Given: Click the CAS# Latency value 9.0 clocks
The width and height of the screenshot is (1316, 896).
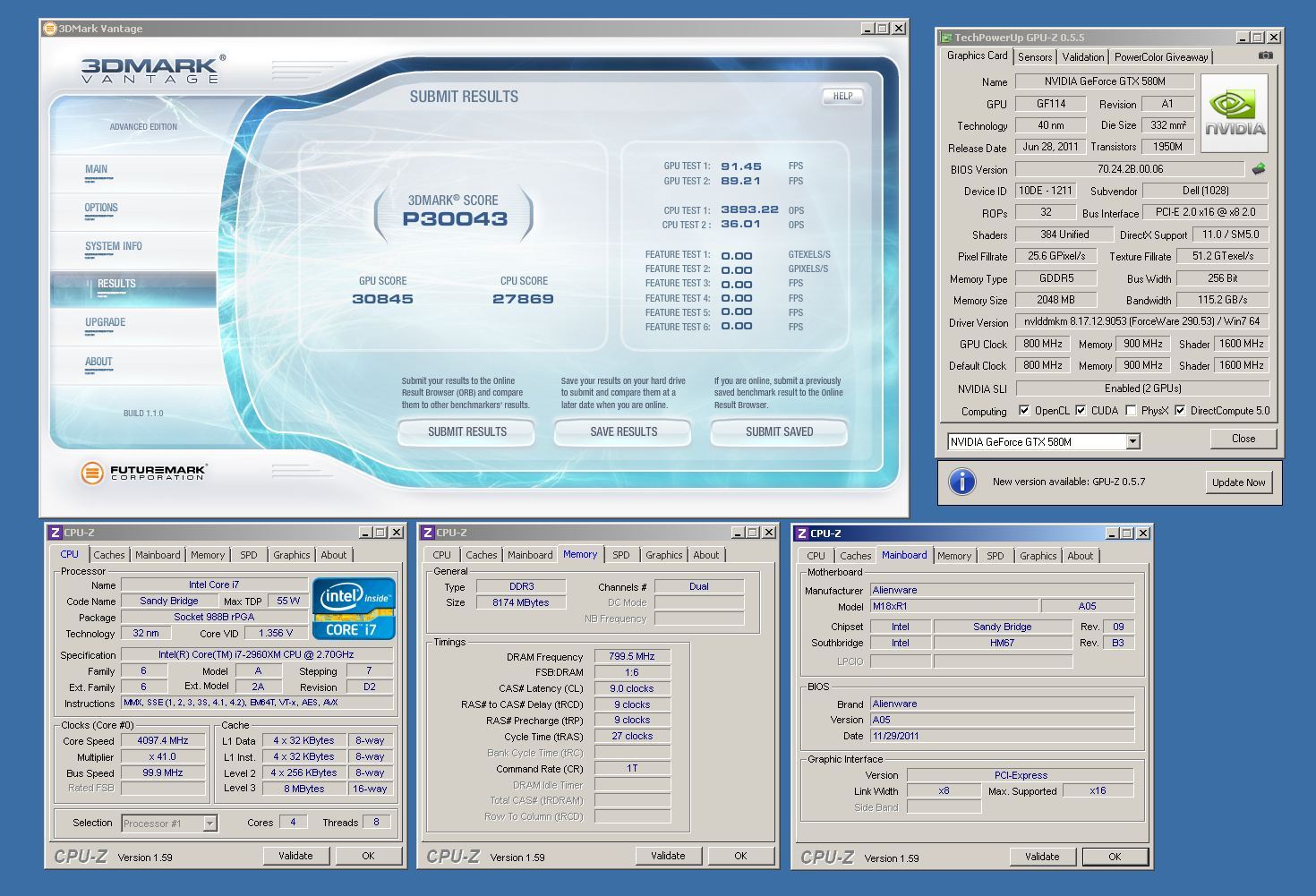Looking at the screenshot, I should (632, 688).
